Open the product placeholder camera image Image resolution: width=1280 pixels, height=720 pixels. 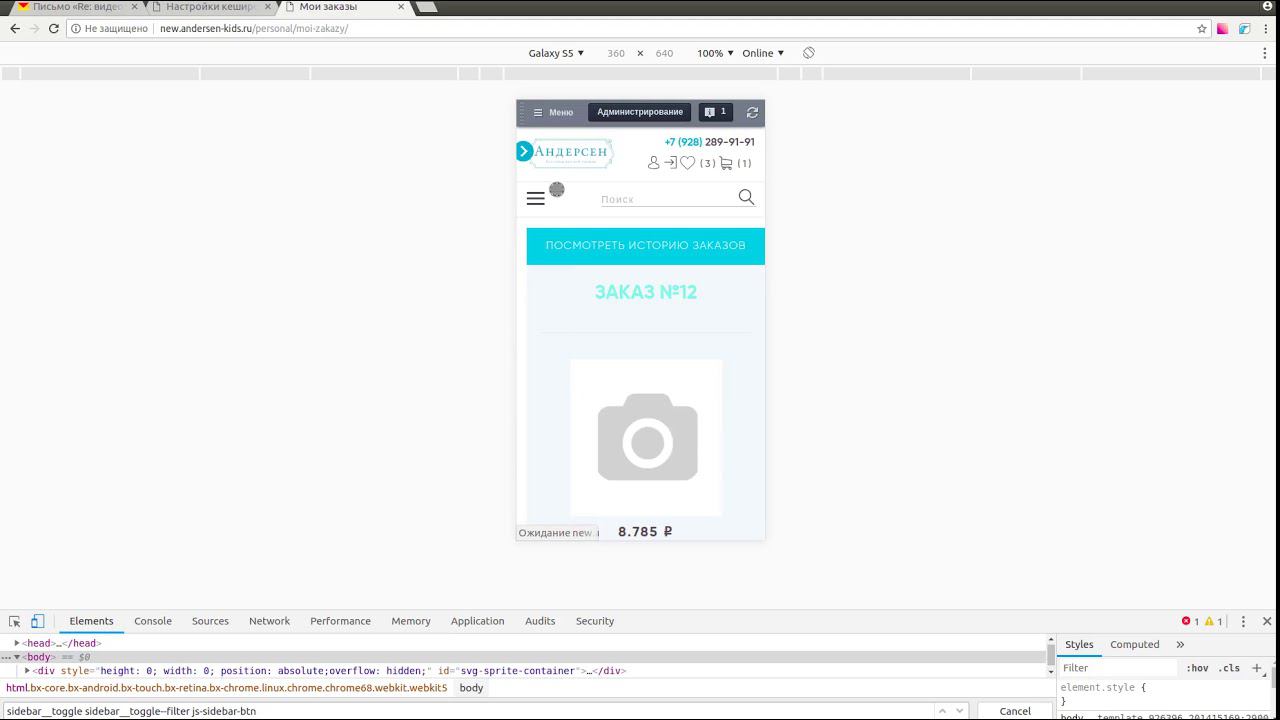point(646,437)
